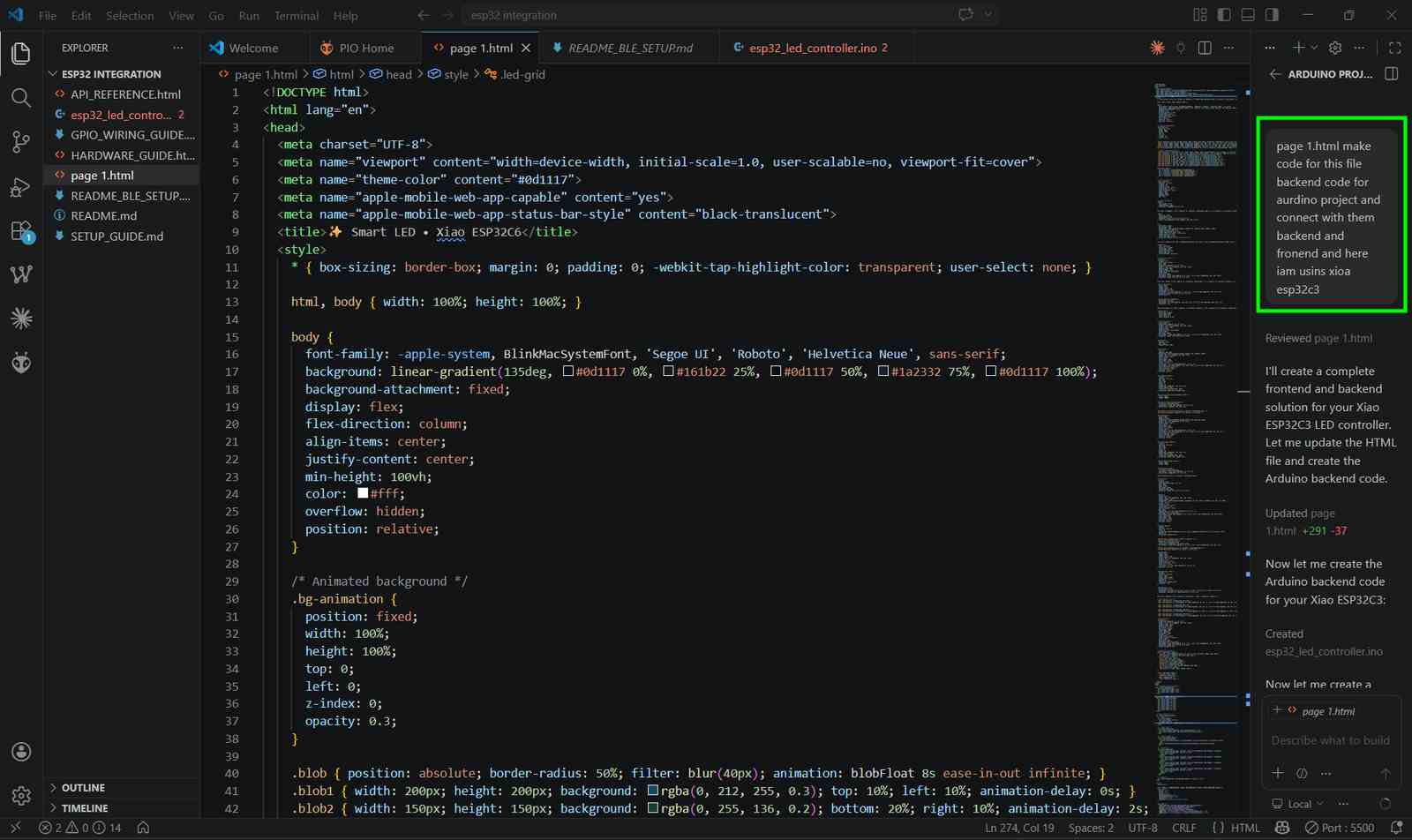Open the remote window indicator in status bar
Screen dimensions: 1412x840
coord(15,828)
